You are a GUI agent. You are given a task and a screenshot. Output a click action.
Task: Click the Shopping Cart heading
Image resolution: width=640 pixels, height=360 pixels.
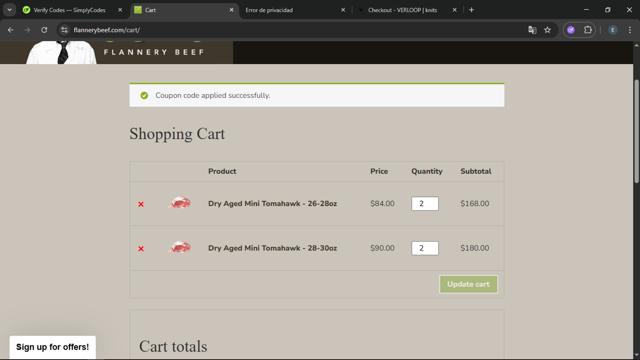(177, 134)
